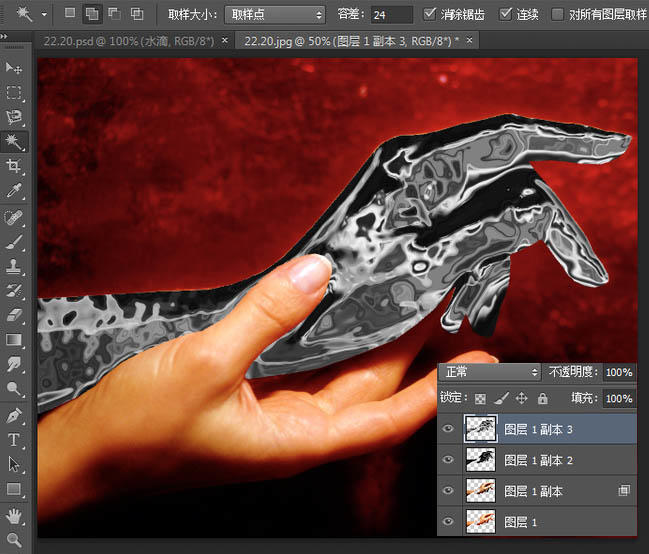Expand the Magic Wand tool preset picker
Screen dimensions: 649x554
(43, 15)
